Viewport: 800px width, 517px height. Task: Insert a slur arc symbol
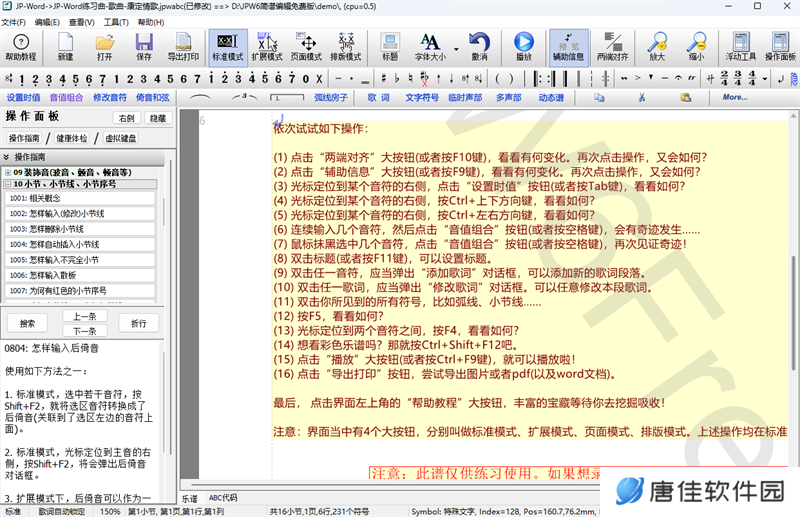(x=200, y=97)
